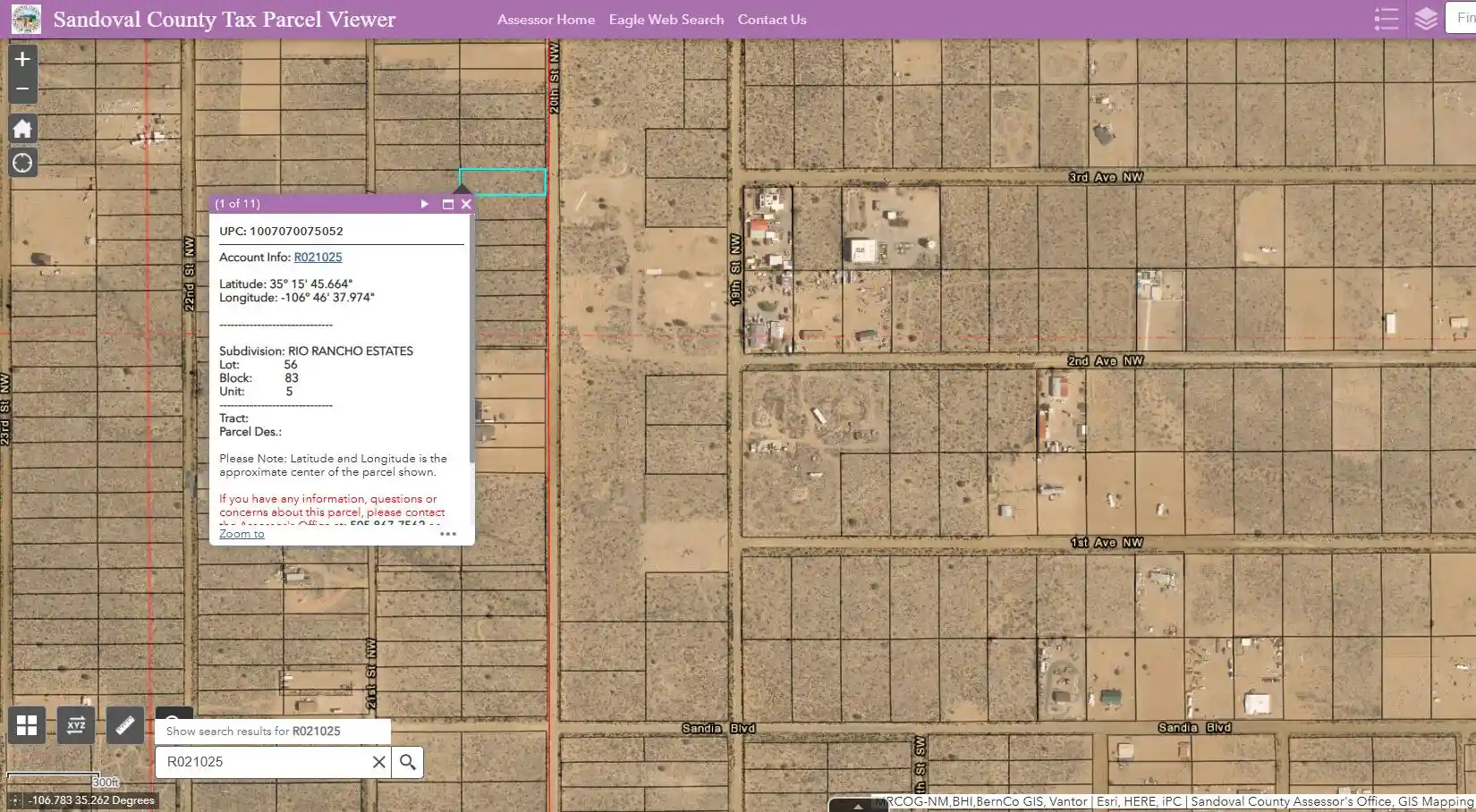
Task: Maximize the parcel info popup
Action: (x=448, y=204)
